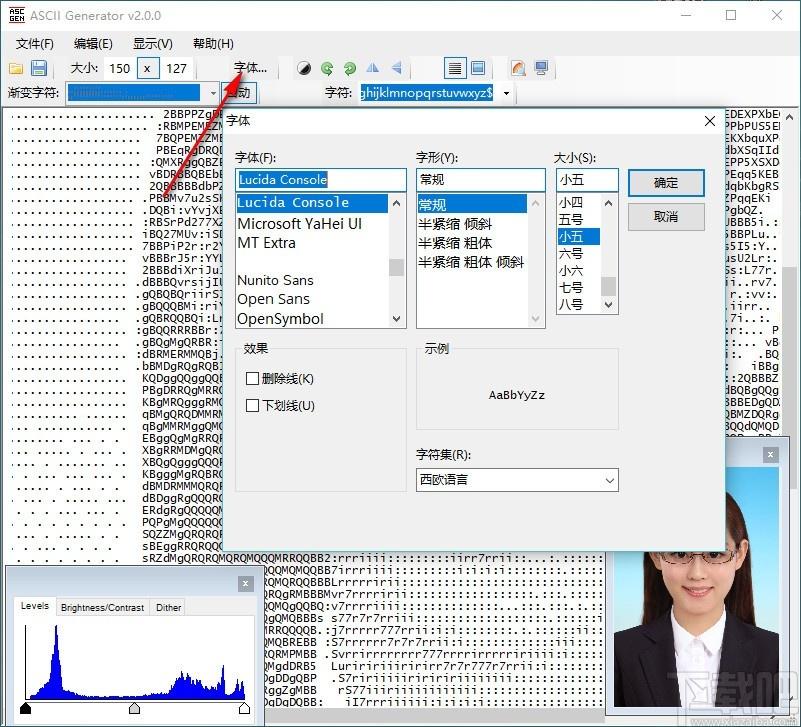Adjust the black point levels marker
The height and width of the screenshot is (727, 801).
[26, 708]
